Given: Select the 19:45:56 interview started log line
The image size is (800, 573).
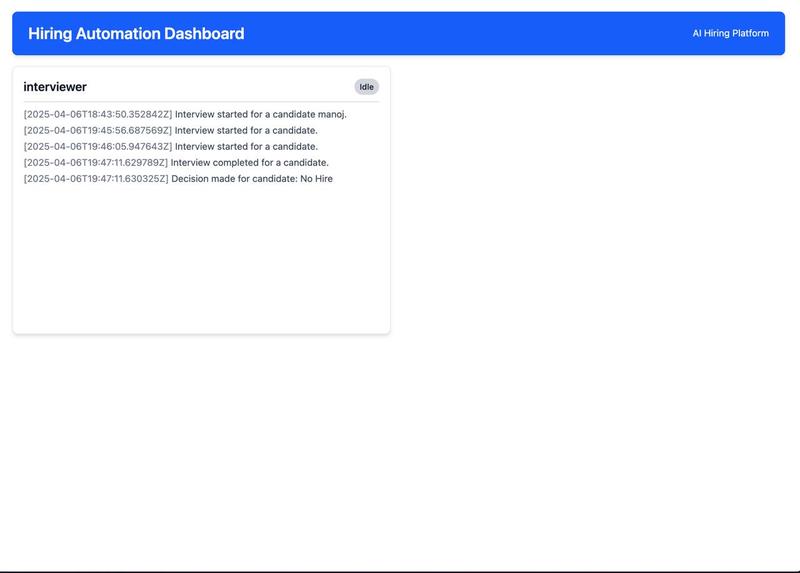Looking at the screenshot, I should (x=170, y=131).
